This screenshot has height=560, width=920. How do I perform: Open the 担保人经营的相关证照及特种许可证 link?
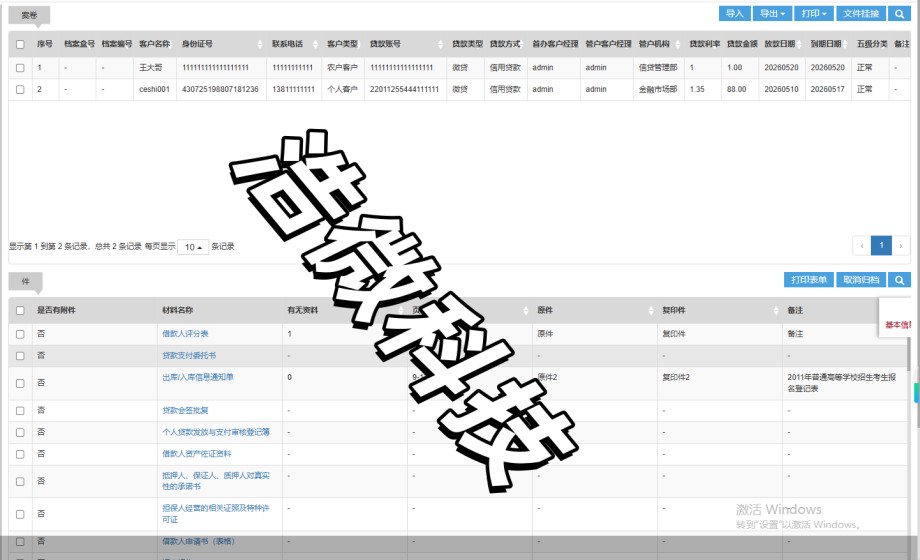pyautogui.click(x=216, y=514)
